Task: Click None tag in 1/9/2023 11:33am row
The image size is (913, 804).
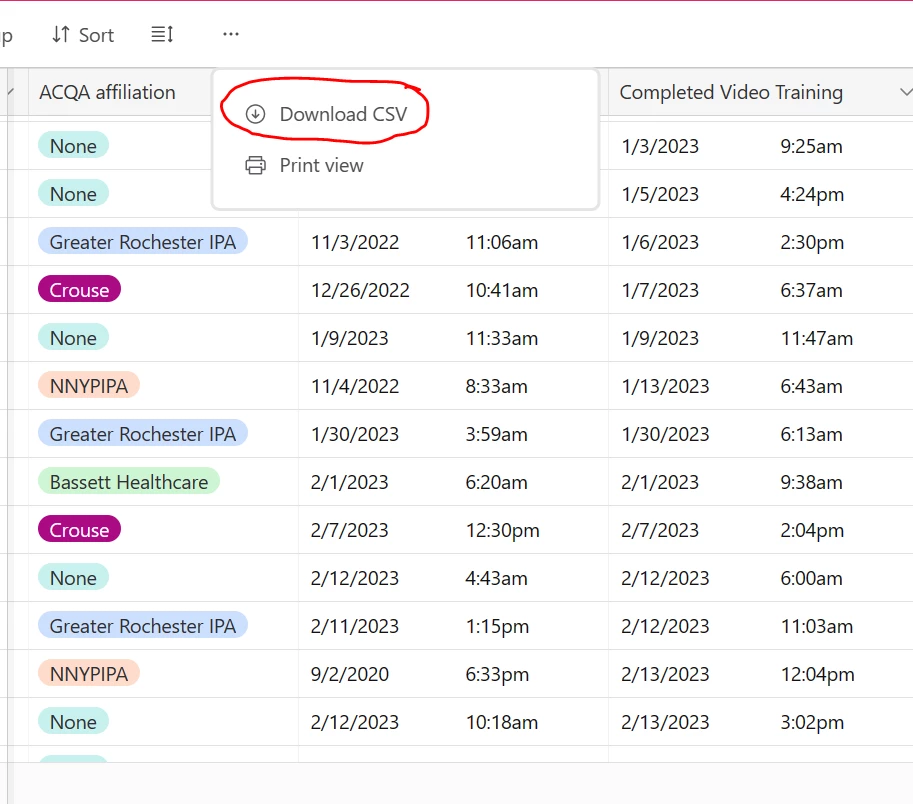Action: click(x=73, y=338)
